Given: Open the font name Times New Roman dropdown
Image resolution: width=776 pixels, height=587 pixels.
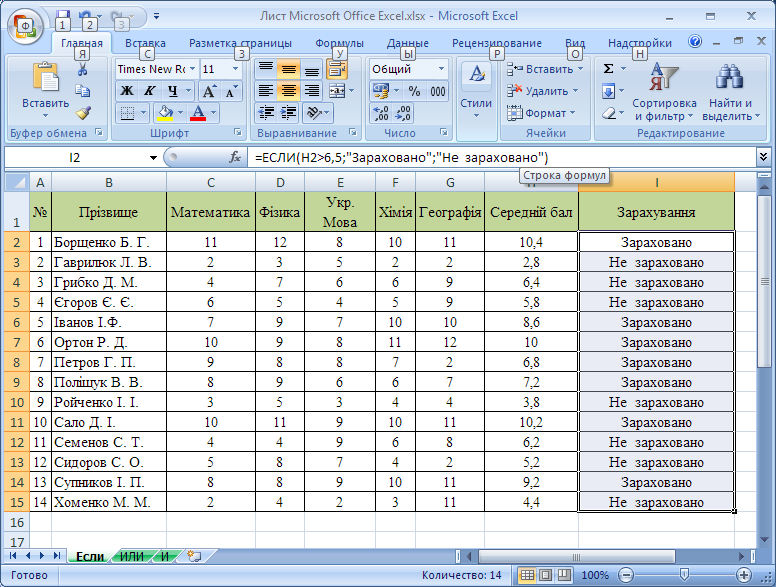Looking at the screenshot, I should pos(192,69).
